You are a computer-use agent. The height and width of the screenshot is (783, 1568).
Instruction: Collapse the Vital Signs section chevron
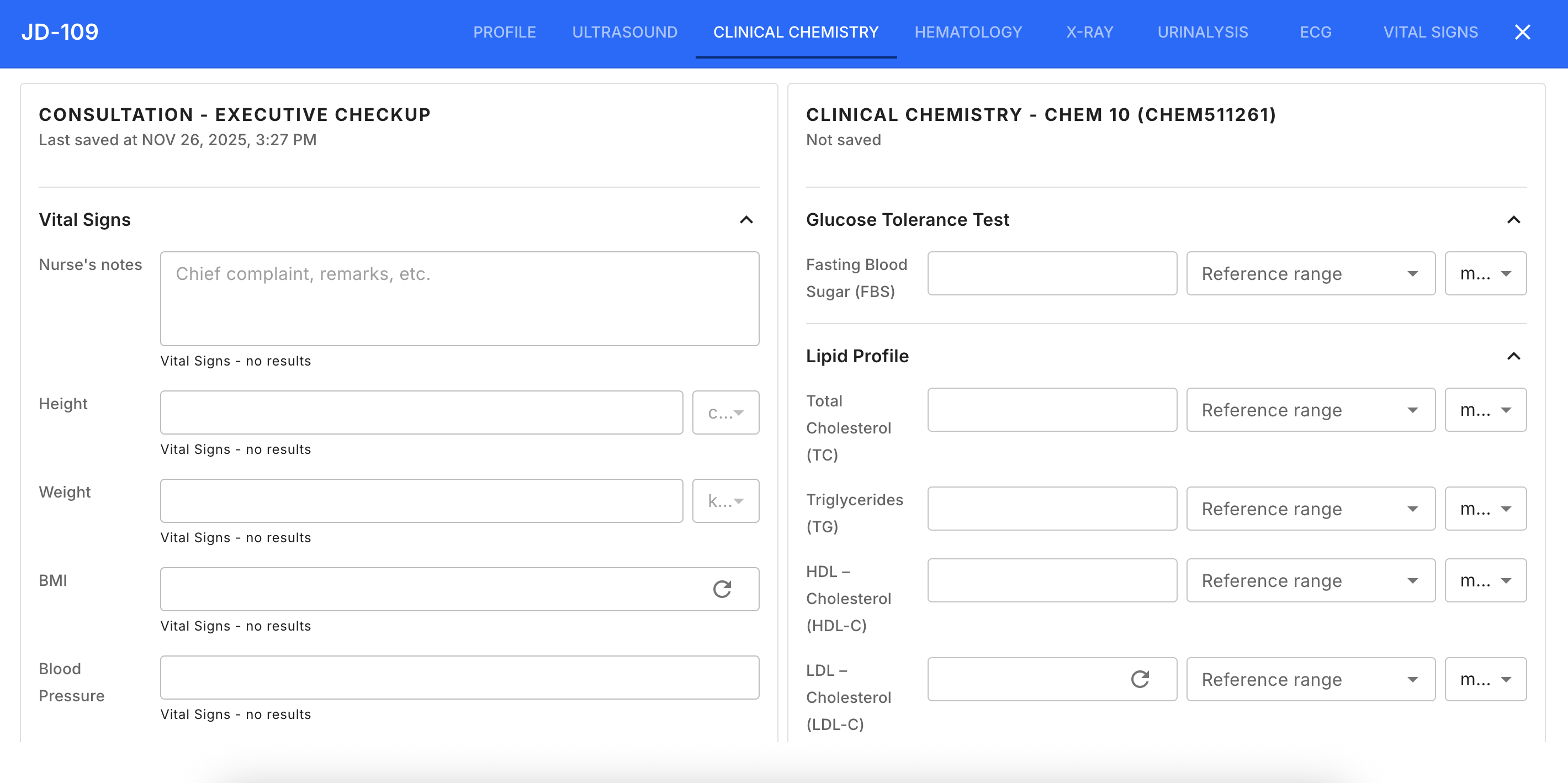[x=746, y=220]
